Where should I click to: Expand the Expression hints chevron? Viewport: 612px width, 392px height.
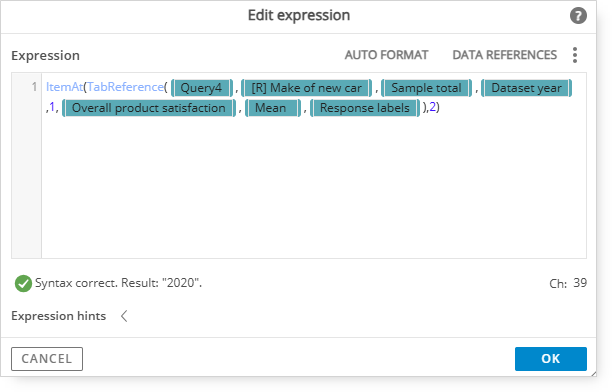[x=124, y=316]
